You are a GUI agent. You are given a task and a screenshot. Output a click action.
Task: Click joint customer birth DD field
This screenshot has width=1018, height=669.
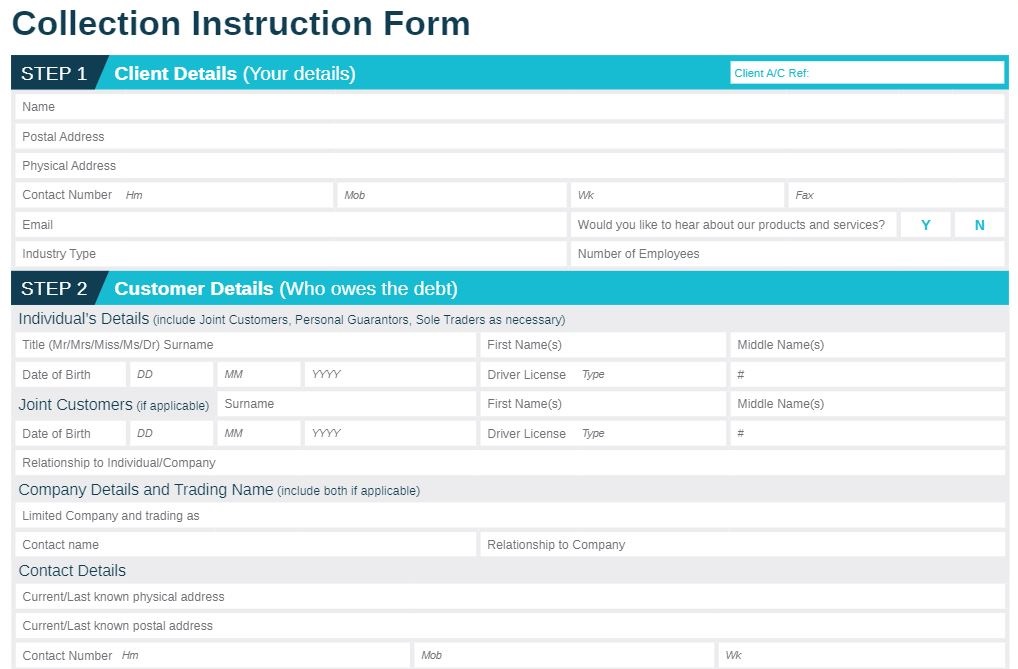(x=171, y=433)
